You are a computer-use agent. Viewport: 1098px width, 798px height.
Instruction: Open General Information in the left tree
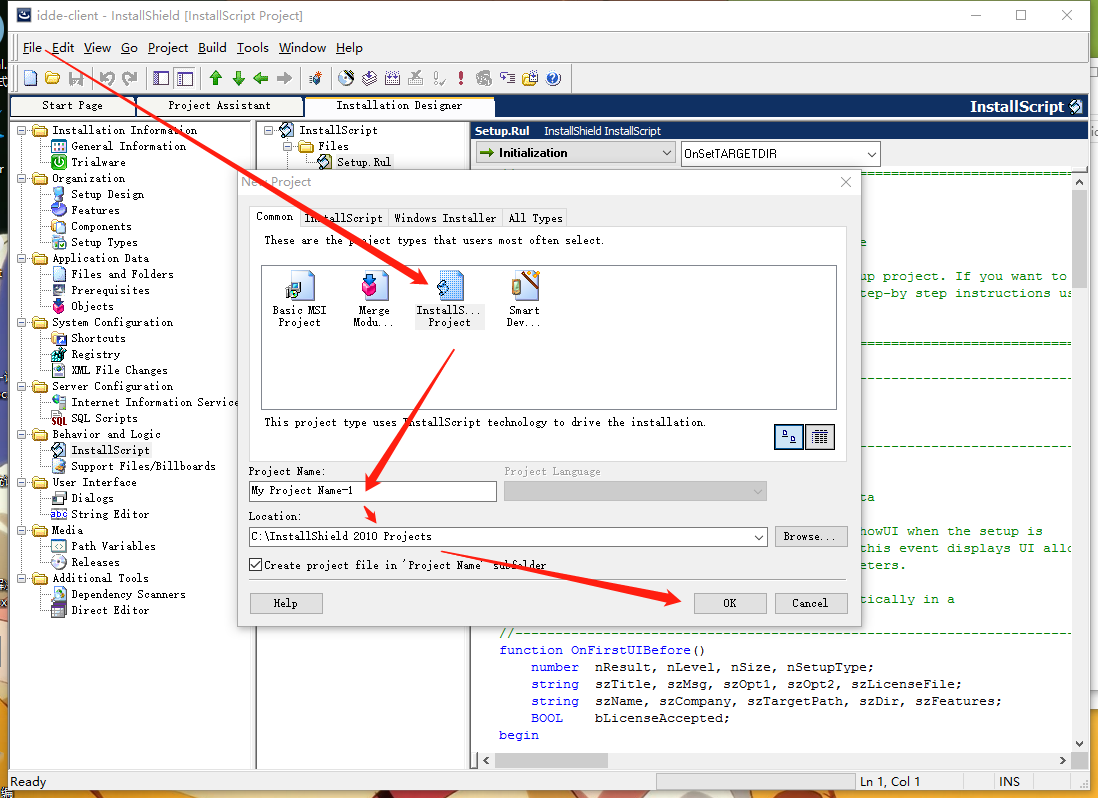point(129,146)
